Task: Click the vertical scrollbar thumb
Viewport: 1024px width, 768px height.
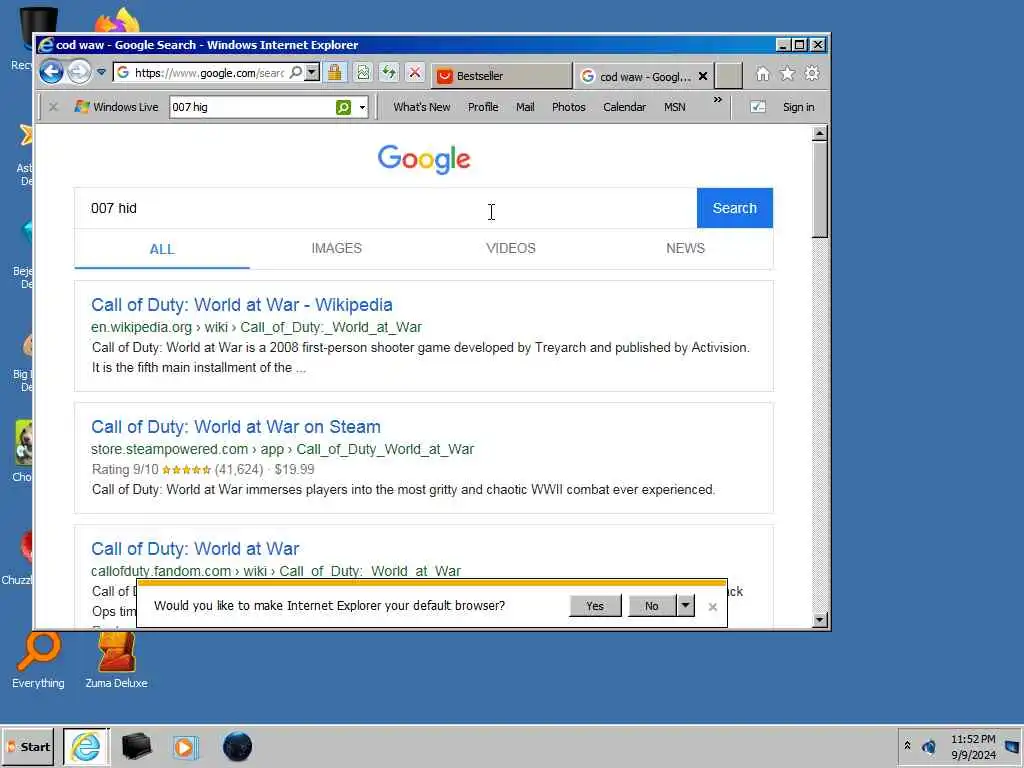Action: click(820, 189)
